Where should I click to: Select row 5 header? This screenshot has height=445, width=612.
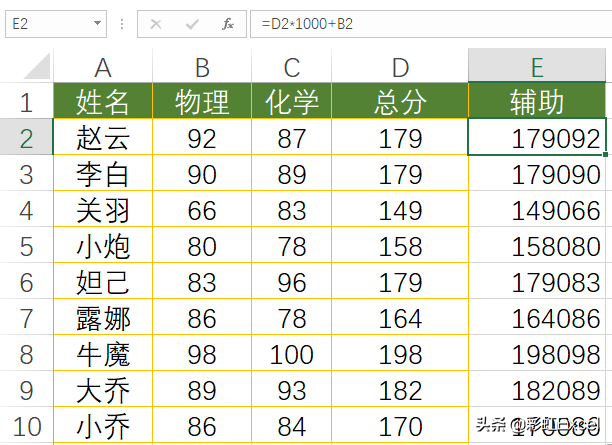(x=27, y=245)
